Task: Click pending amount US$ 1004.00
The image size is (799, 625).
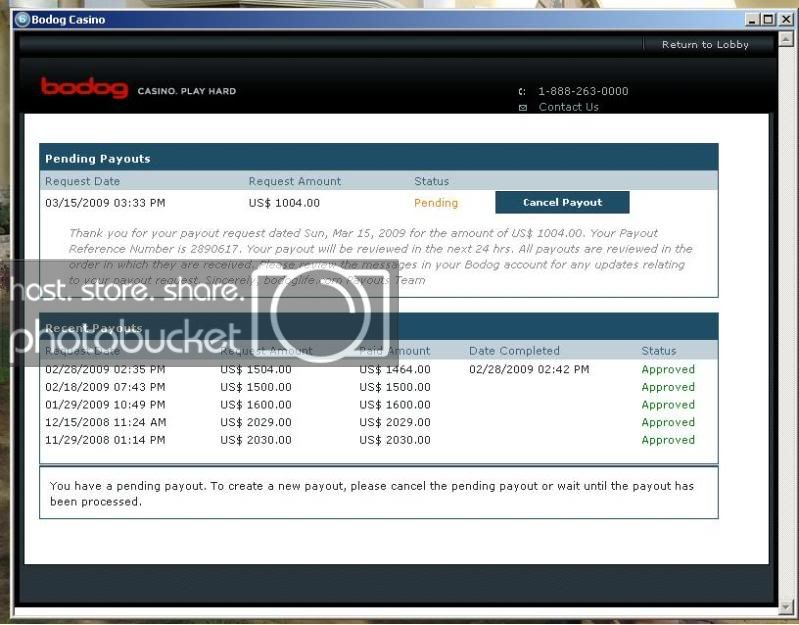Action: [x=284, y=203]
